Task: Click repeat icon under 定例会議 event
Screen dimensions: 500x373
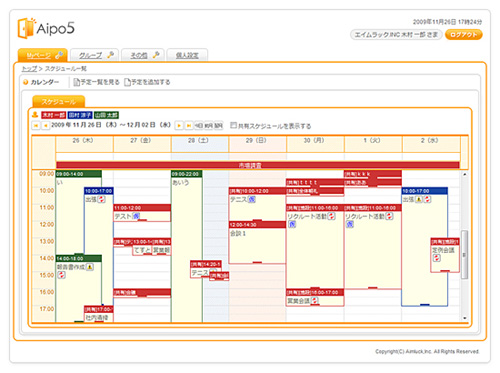Action: 437,258
